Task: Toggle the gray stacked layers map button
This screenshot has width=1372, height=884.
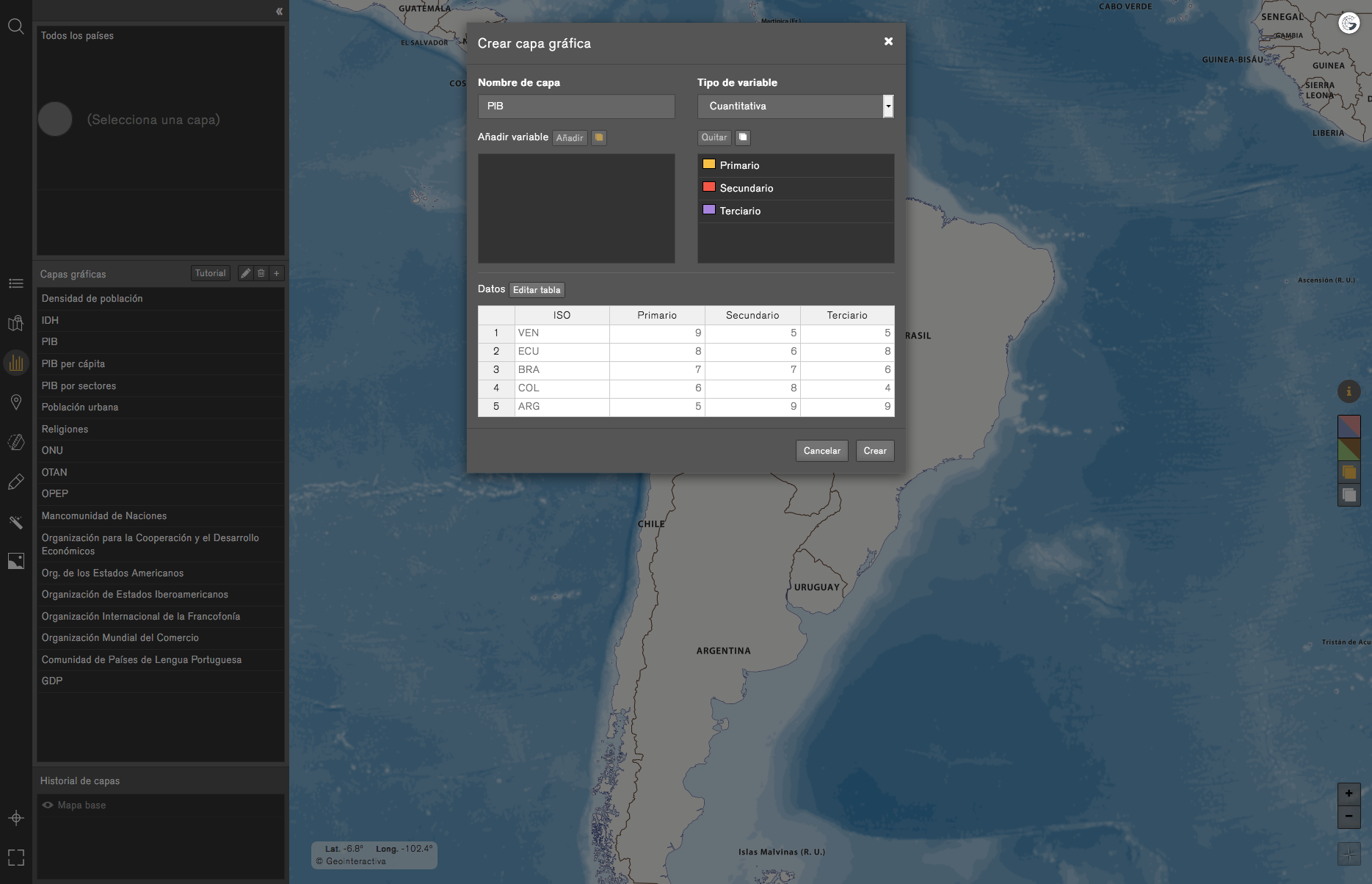Action: pyautogui.click(x=1349, y=495)
